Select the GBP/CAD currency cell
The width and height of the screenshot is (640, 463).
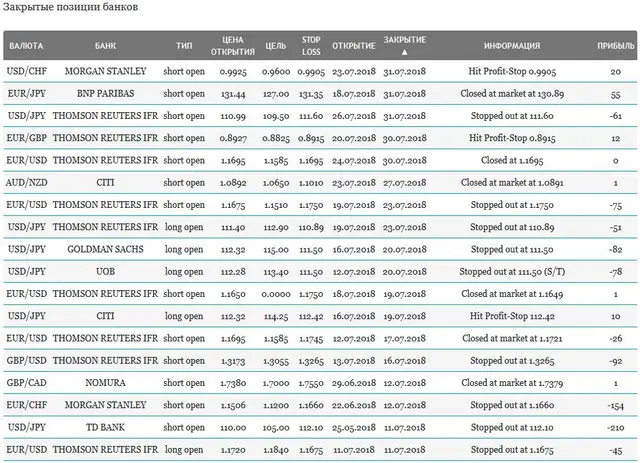tap(27, 383)
